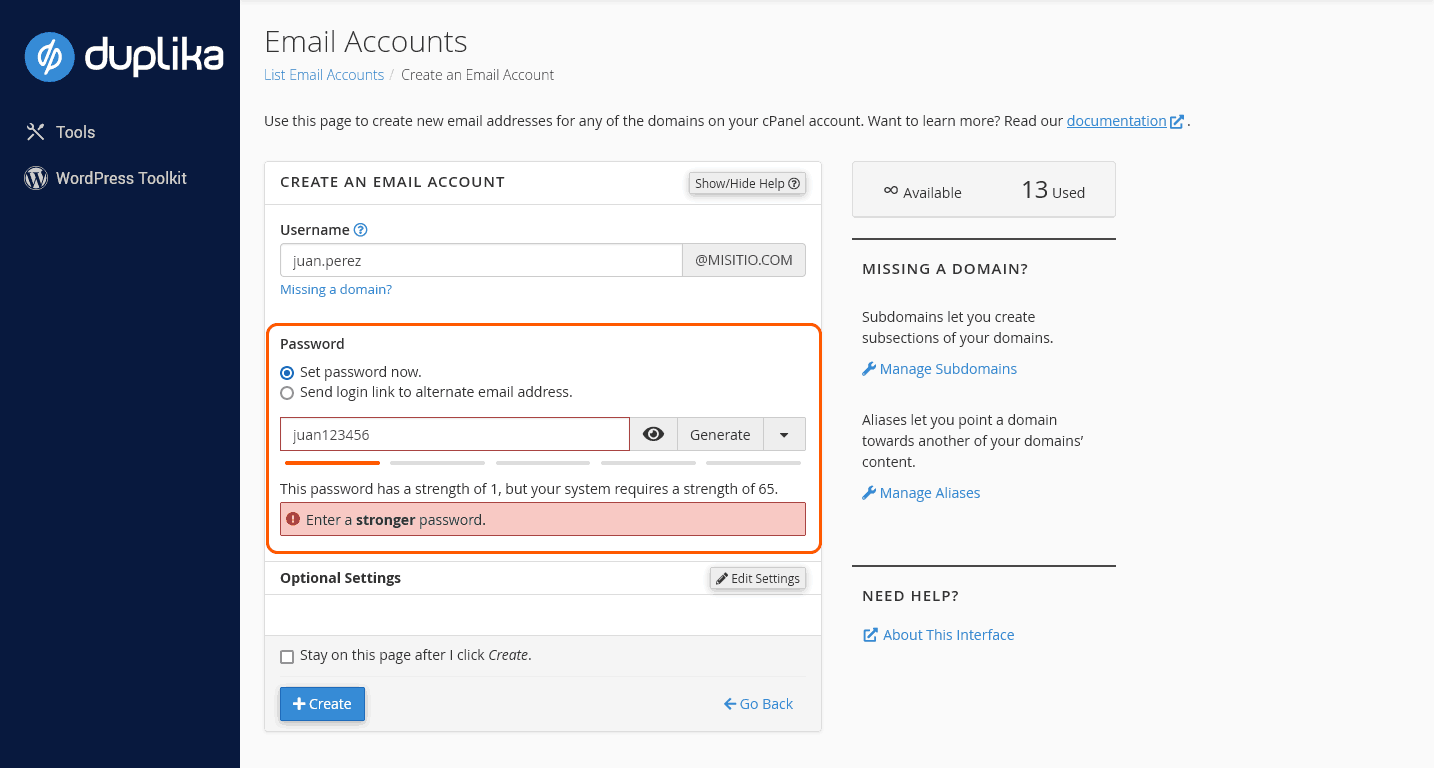Expand the Generate password options dropdown arrow
Image resolution: width=1434 pixels, height=768 pixels.
click(x=784, y=434)
